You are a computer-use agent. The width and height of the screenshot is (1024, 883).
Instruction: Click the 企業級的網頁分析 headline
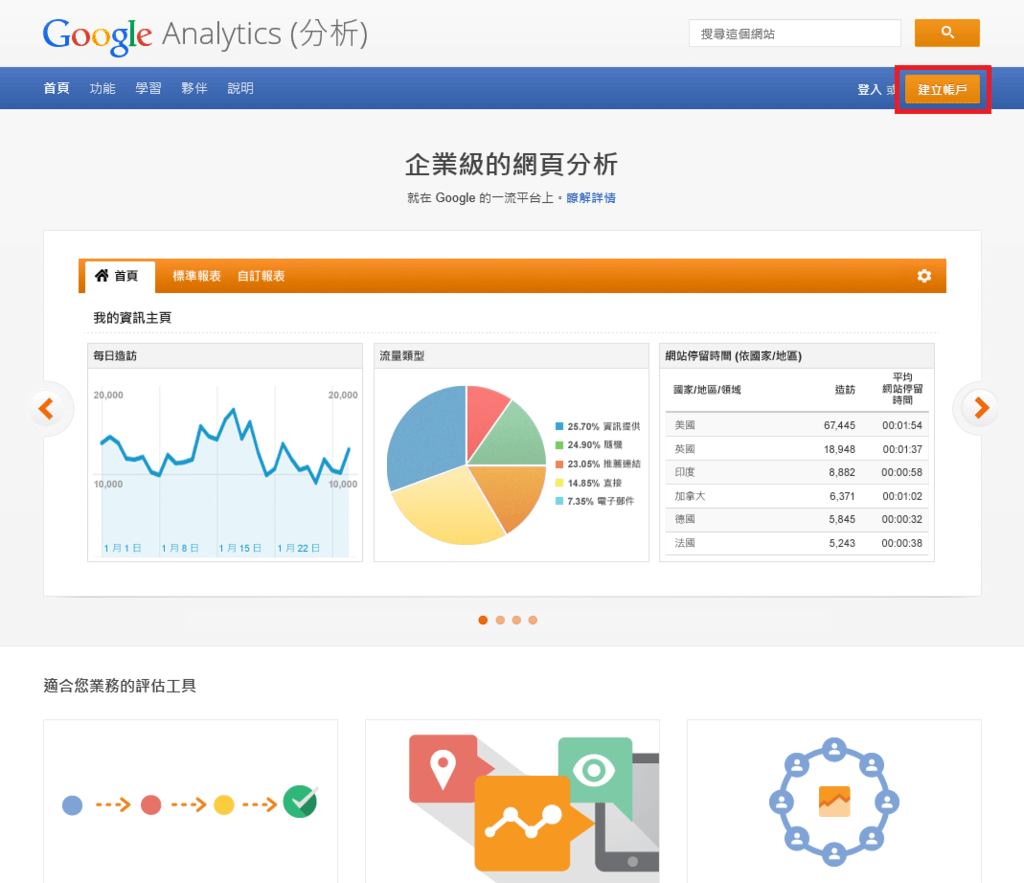[511, 164]
